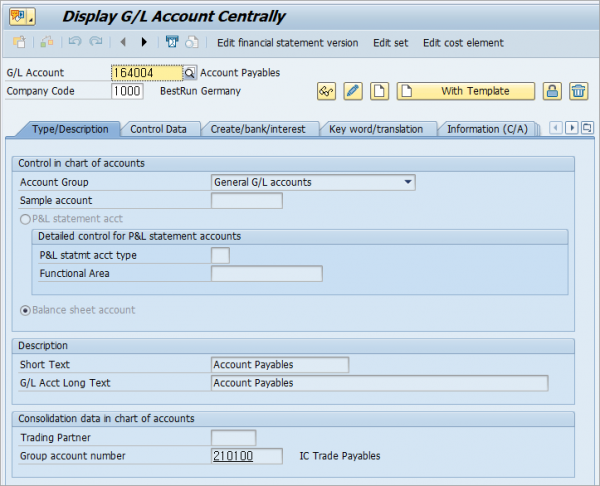
Task: Click 'Consolidation data in chart of accounts' header
Action: coord(106,419)
